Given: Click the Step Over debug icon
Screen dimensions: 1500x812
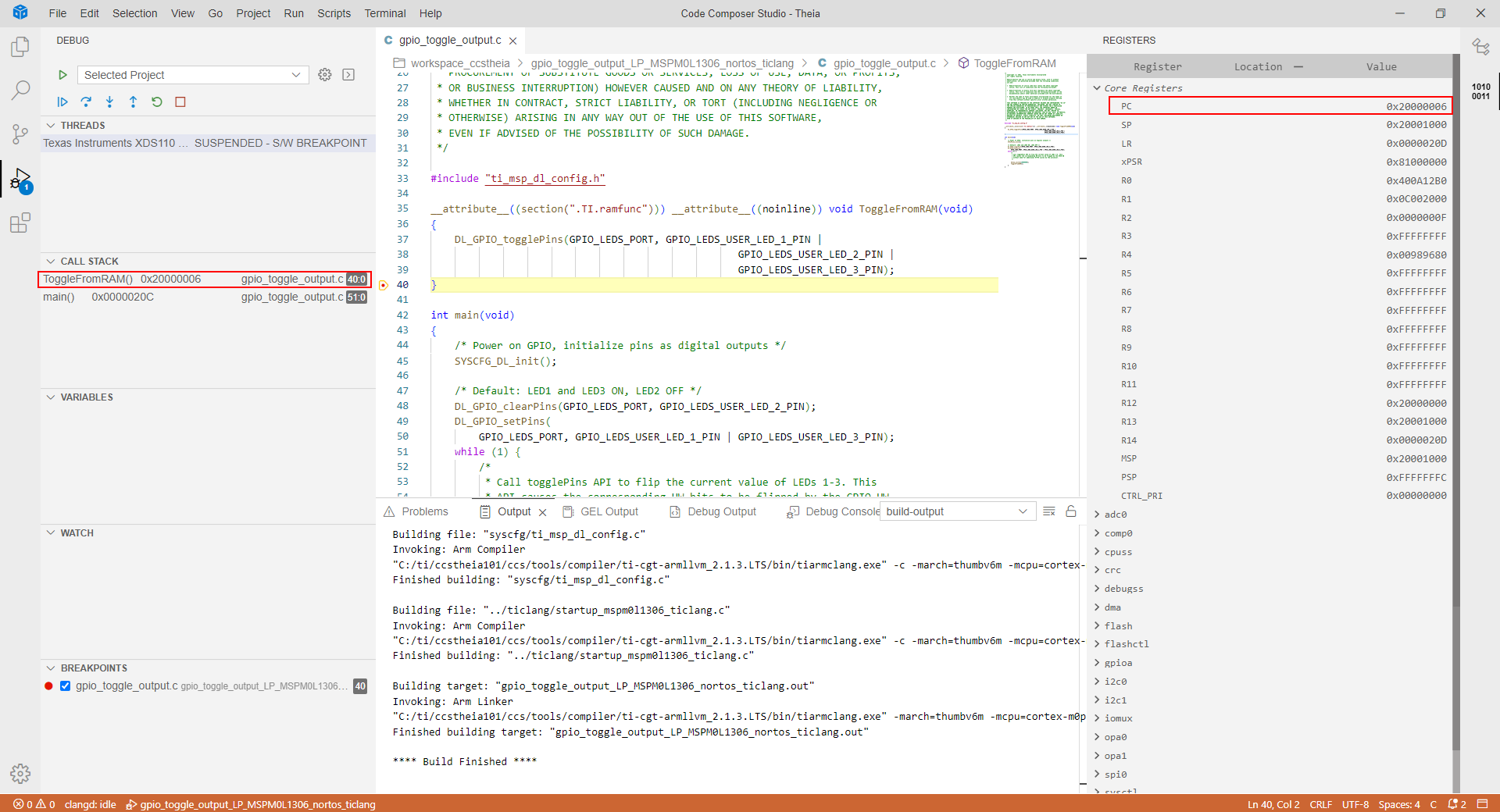Looking at the screenshot, I should pyautogui.click(x=86, y=101).
